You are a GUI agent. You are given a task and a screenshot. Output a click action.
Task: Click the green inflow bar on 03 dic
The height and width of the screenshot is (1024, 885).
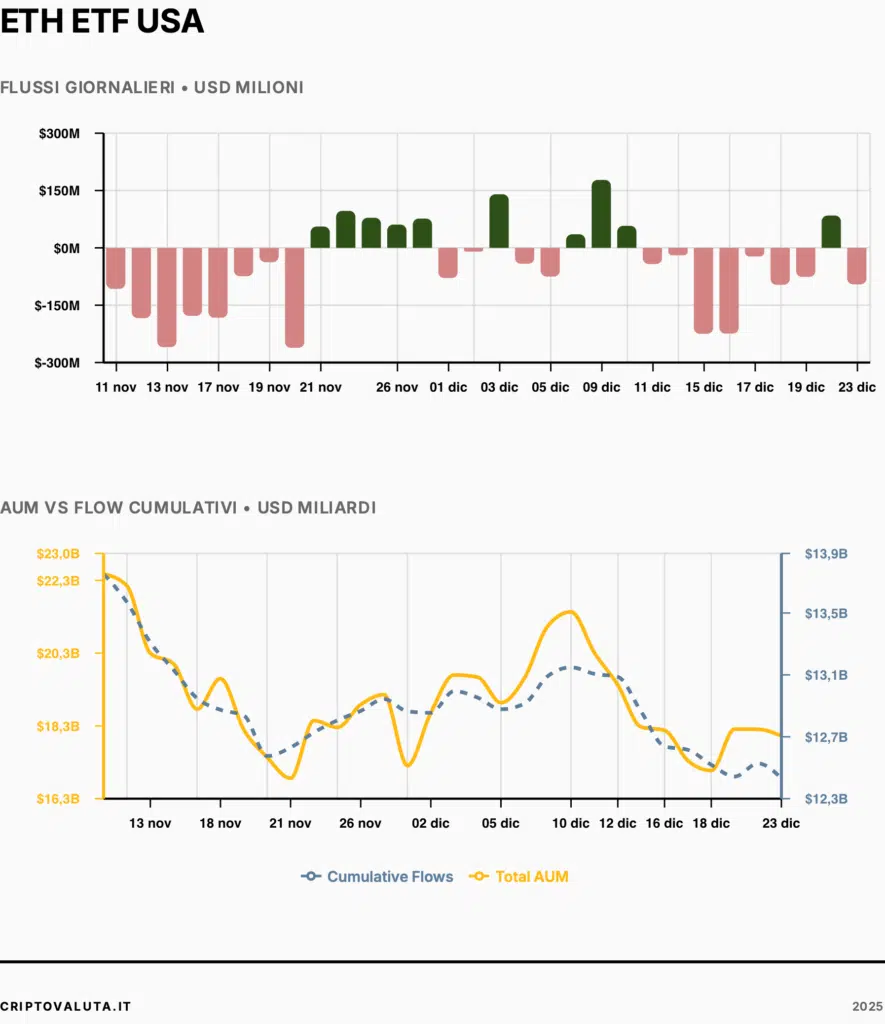pos(499,218)
